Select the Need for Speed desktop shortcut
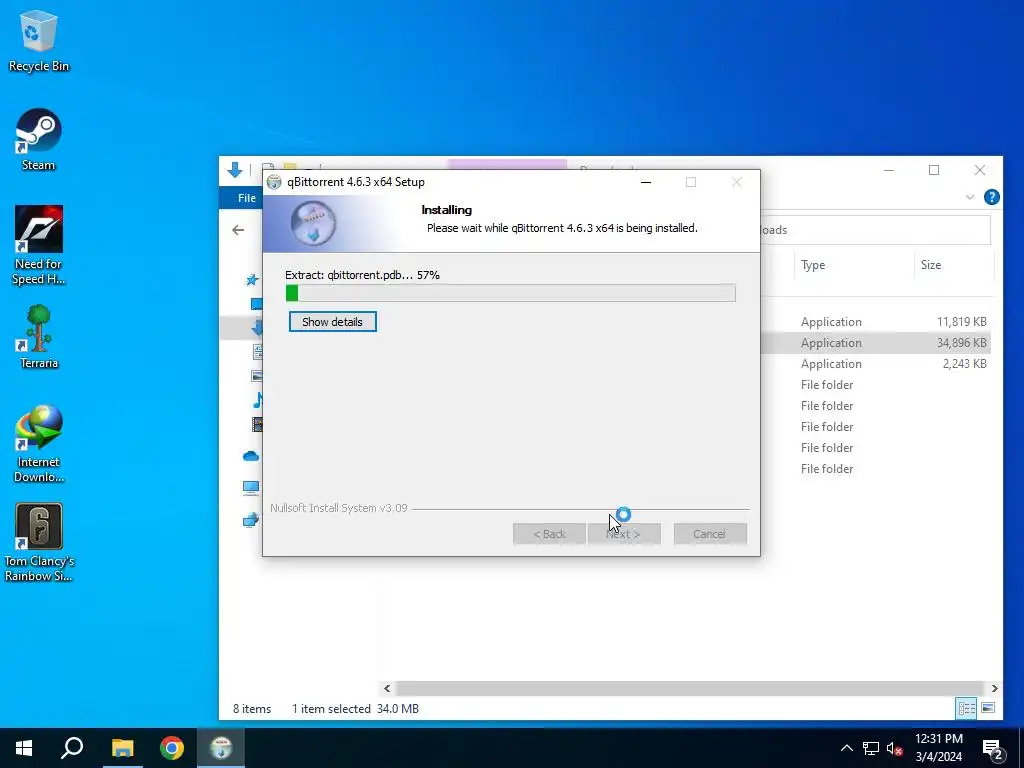Viewport: 1024px width, 768px height. click(x=39, y=245)
